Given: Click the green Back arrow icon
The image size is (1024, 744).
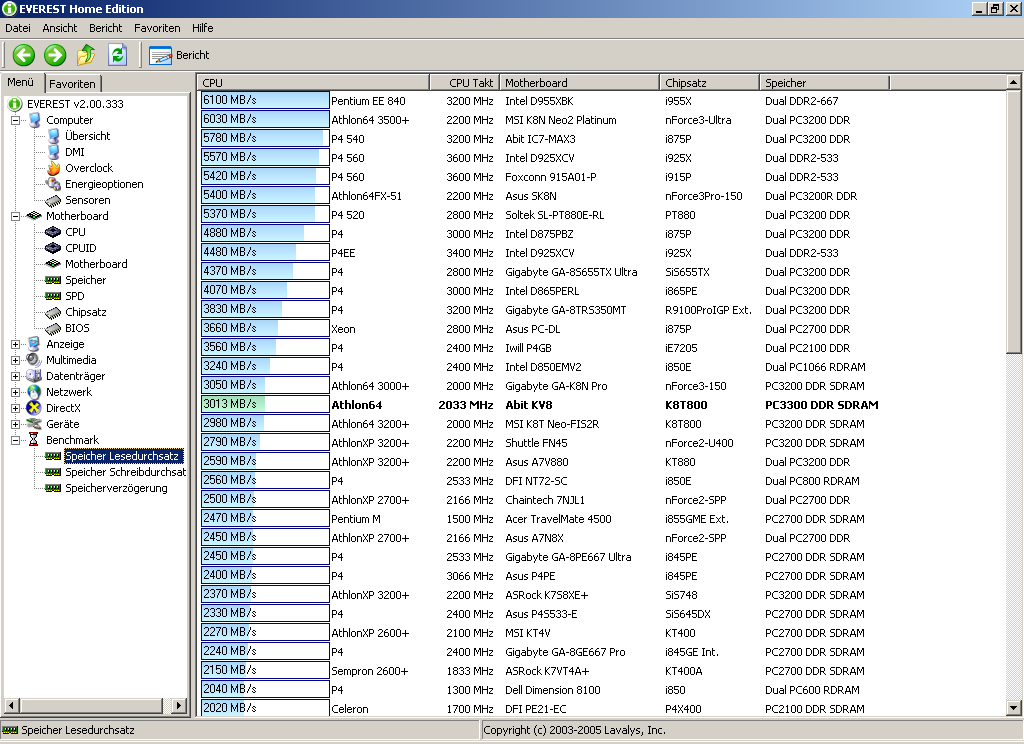Looking at the screenshot, I should coord(24,55).
